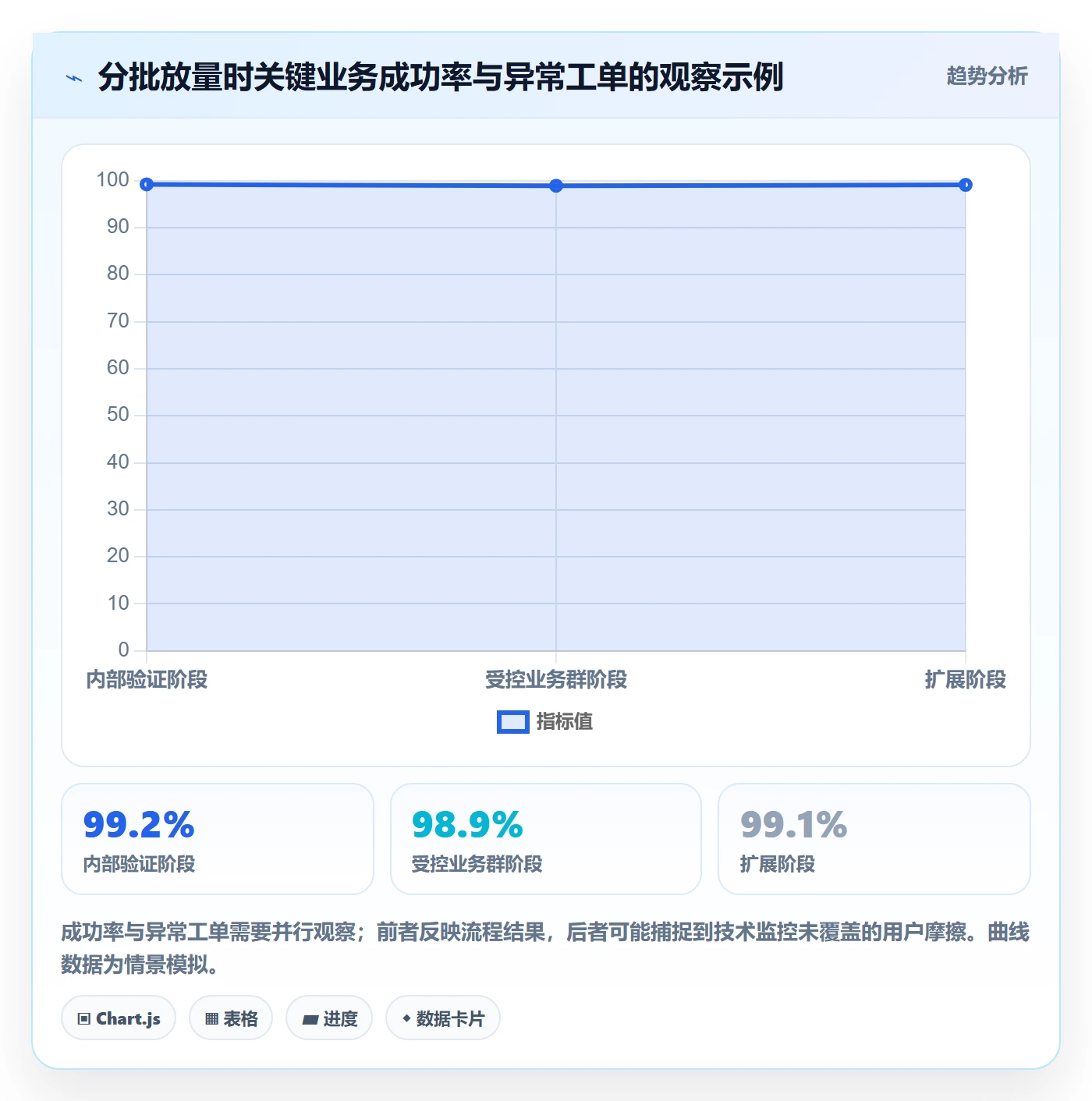Click the y-axis value 80
Image resolution: width=1092 pixels, height=1101 pixels.
[118, 274]
